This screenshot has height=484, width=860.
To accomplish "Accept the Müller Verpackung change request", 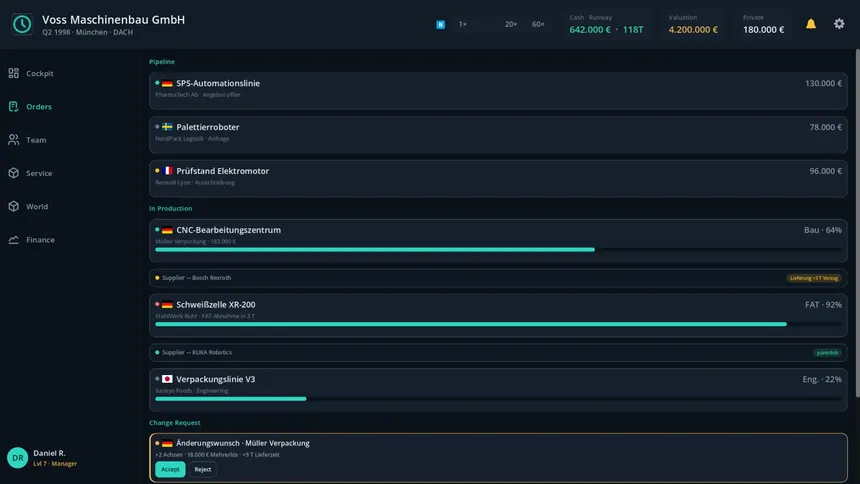I will coord(170,469).
